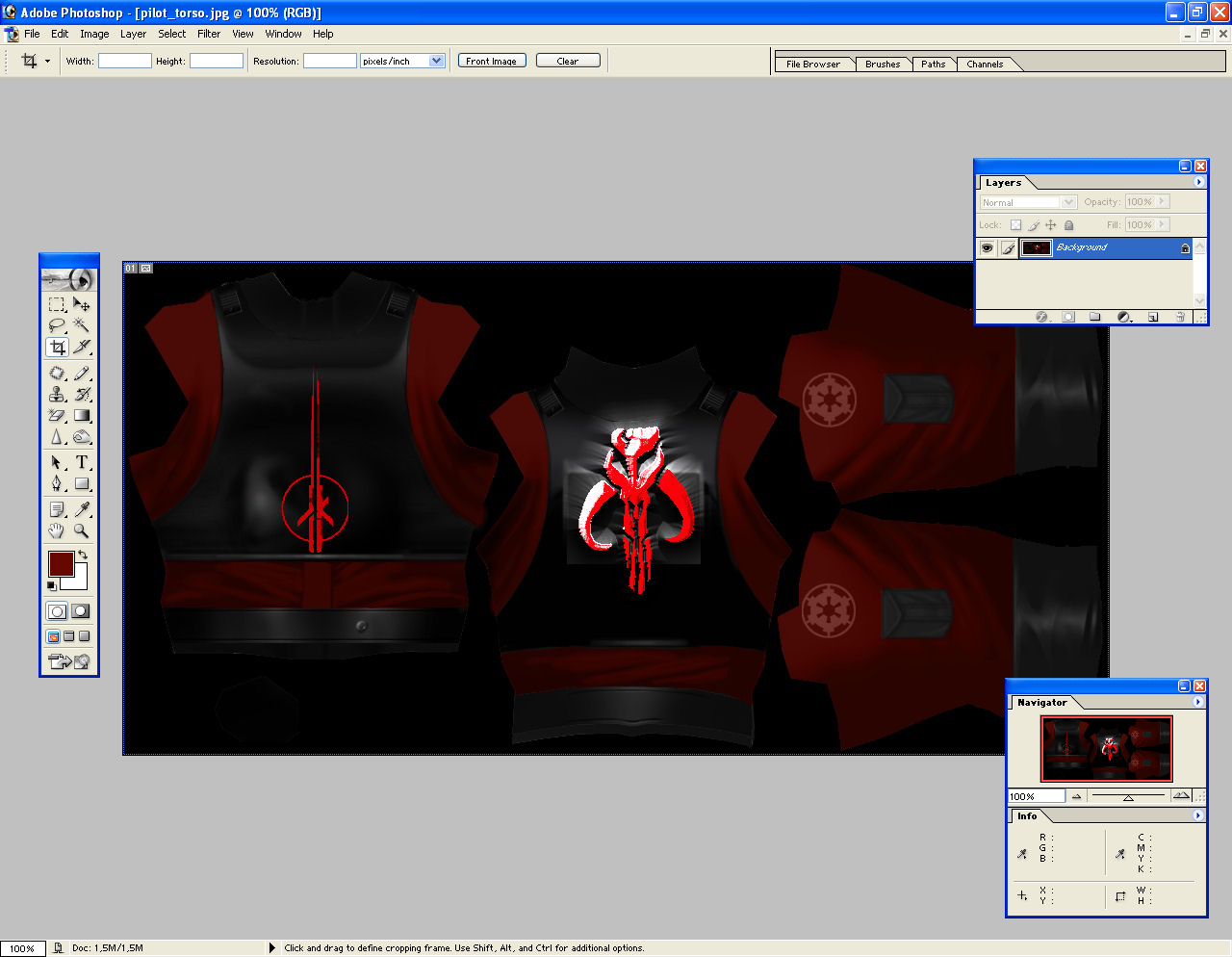Click the Clear button
Image resolution: width=1232 pixels, height=957 pixels.
point(568,61)
